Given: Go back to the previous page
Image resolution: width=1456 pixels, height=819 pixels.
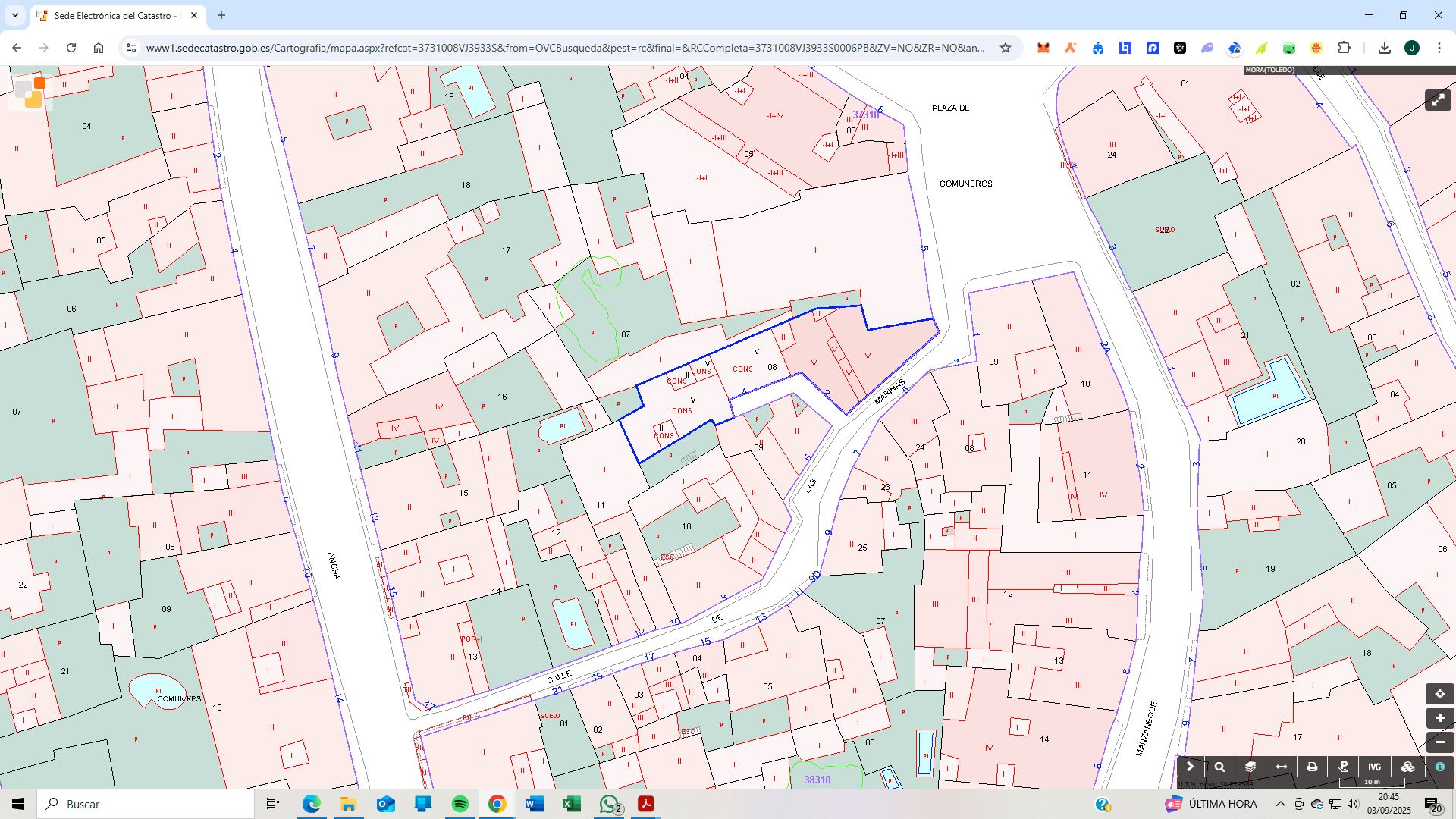Looking at the screenshot, I should click(17, 48).
